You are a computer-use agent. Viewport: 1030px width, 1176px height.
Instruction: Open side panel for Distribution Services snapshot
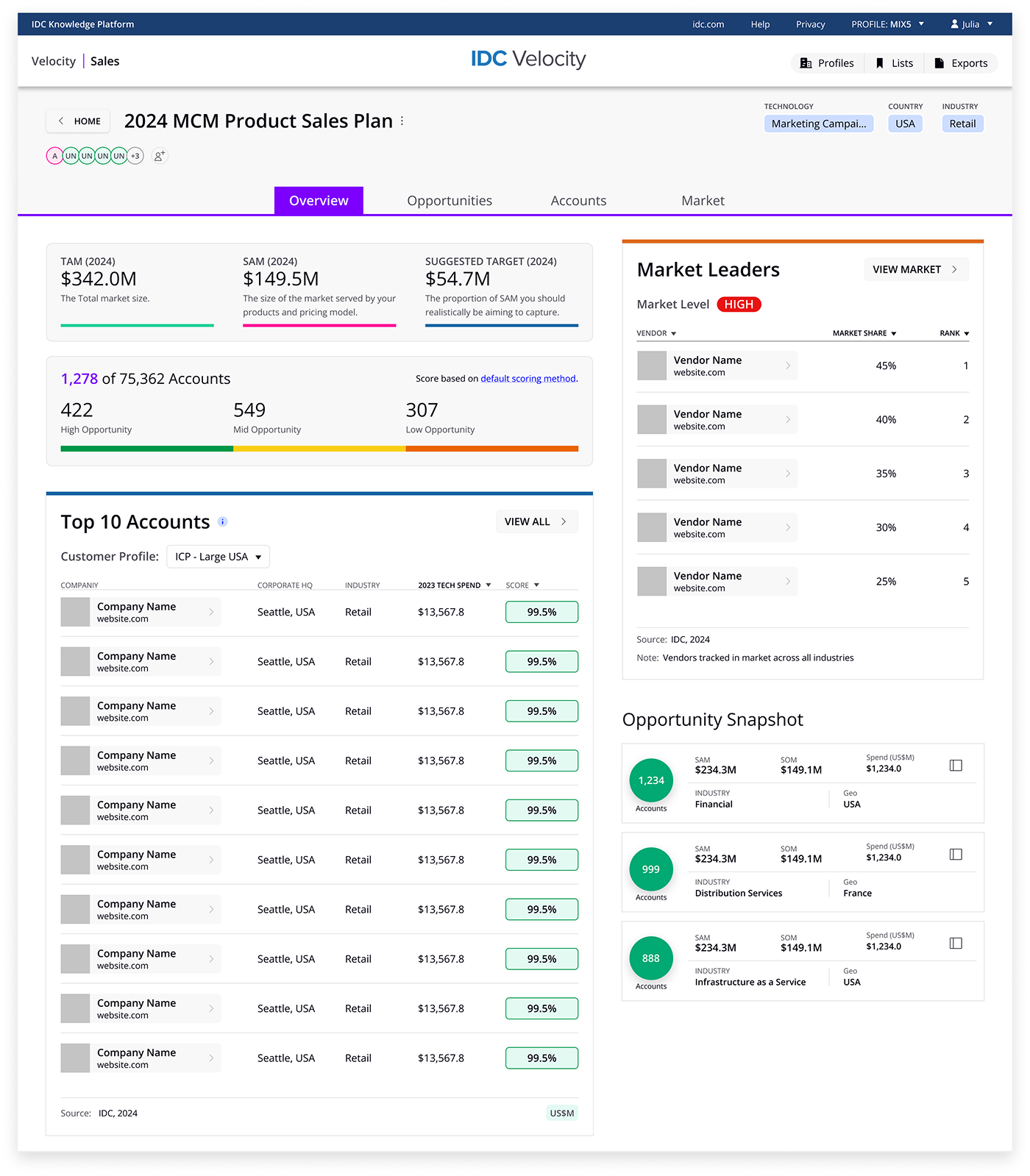[956, 855]
